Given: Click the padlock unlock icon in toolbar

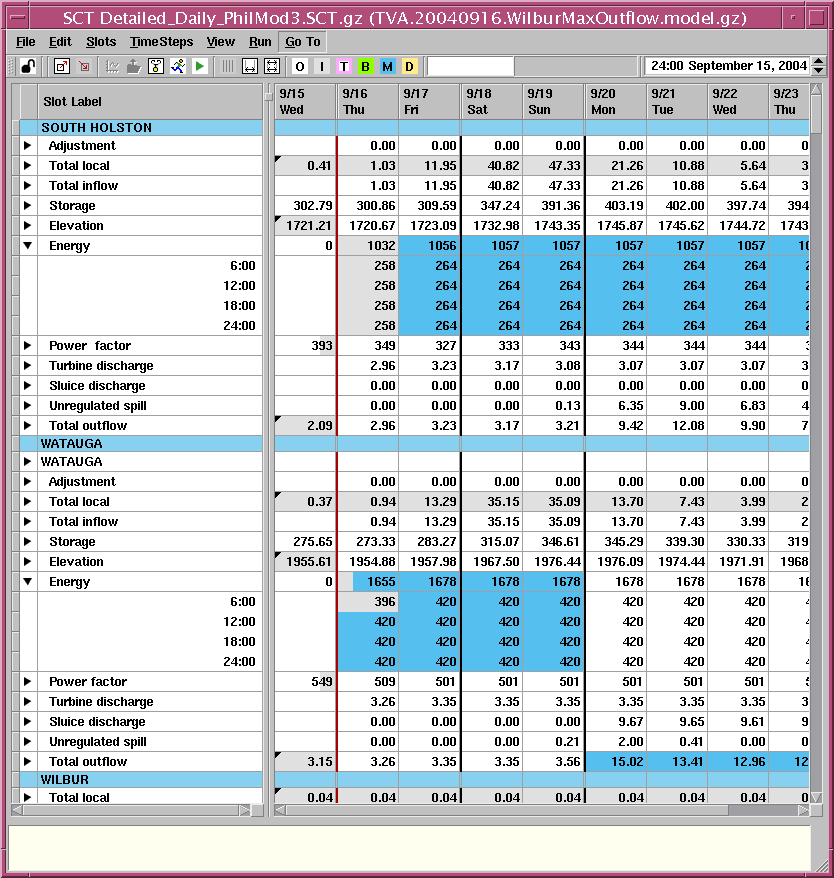Looking at the screenshot, I should click(28, 67).
